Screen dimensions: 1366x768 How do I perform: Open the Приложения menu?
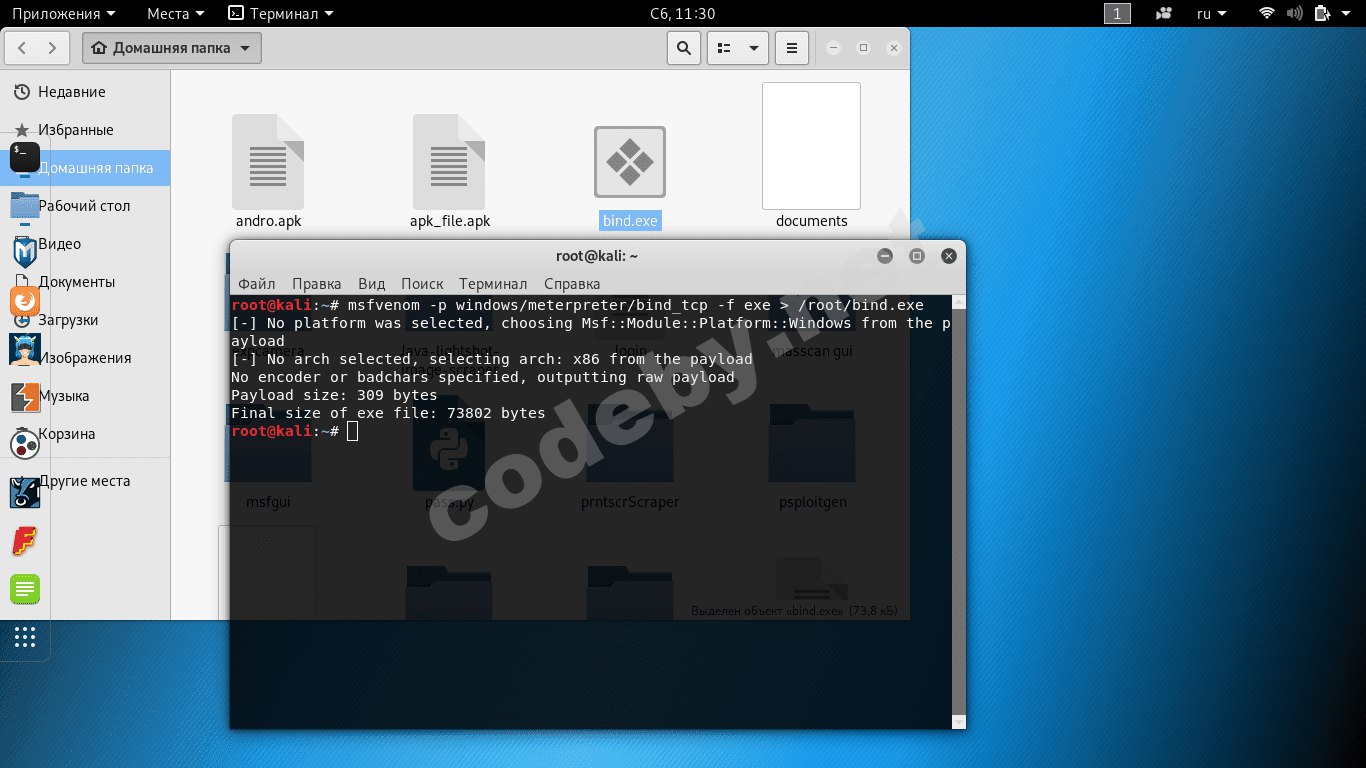tap(63, 14)
